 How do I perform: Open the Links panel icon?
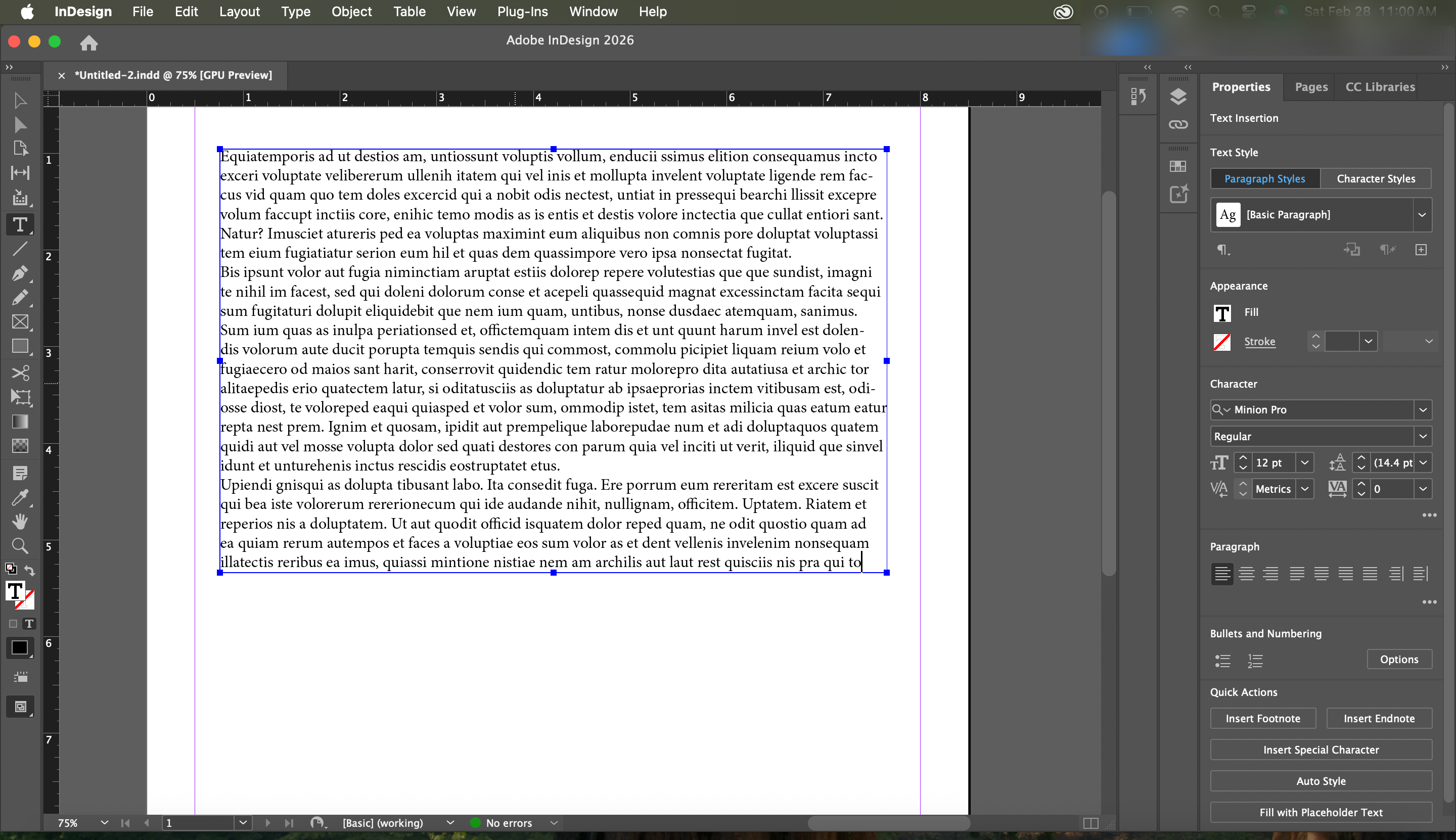coord(1178,125)
